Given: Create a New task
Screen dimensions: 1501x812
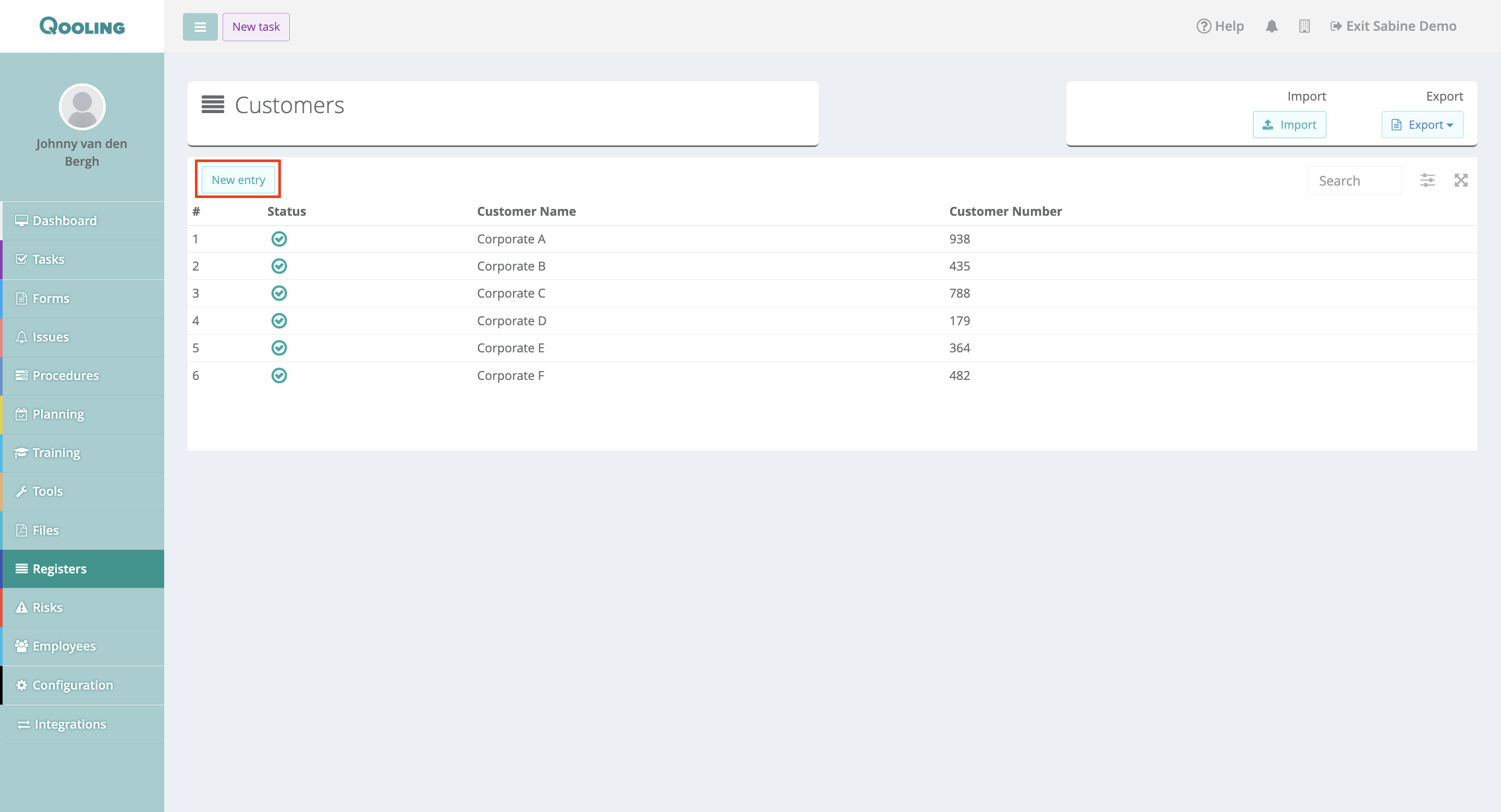Looking at the screenshot, I should point(256,27).
